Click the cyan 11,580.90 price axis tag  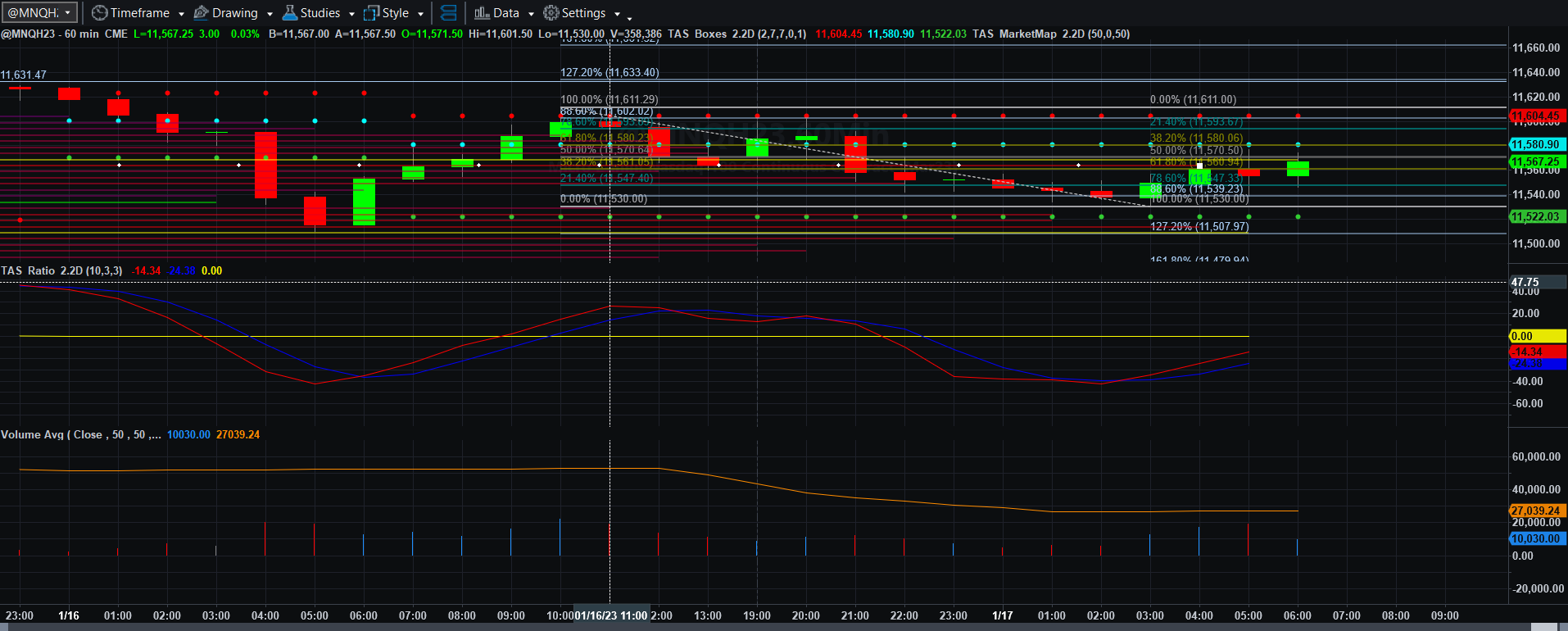(x=1538, y=144)
